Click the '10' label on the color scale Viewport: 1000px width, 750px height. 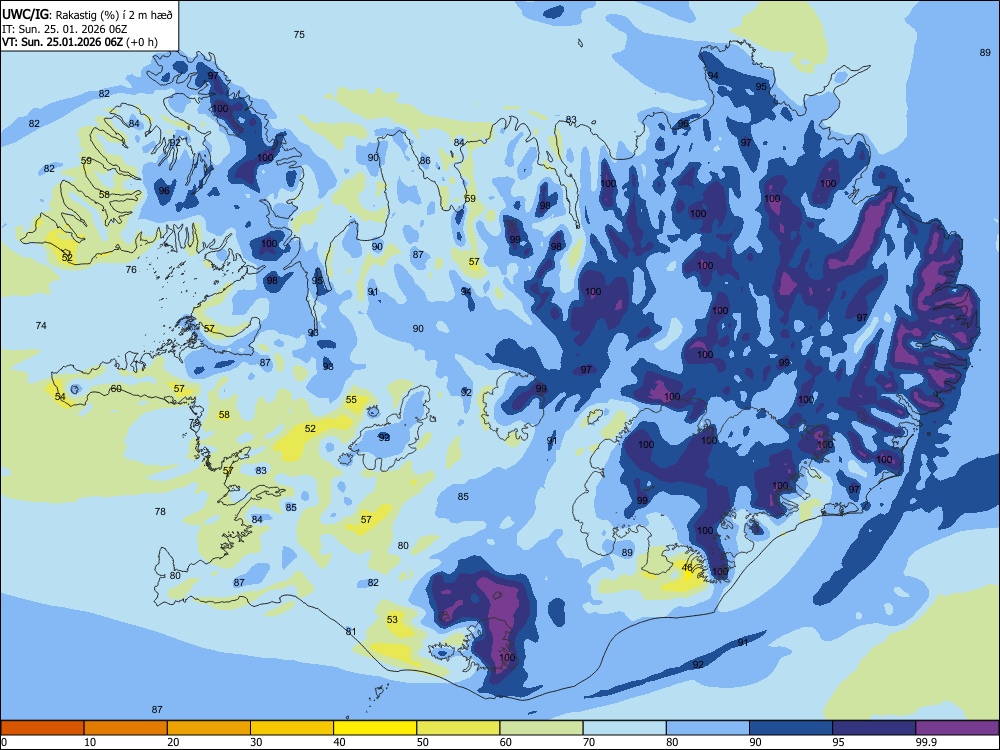click(90, 742)
